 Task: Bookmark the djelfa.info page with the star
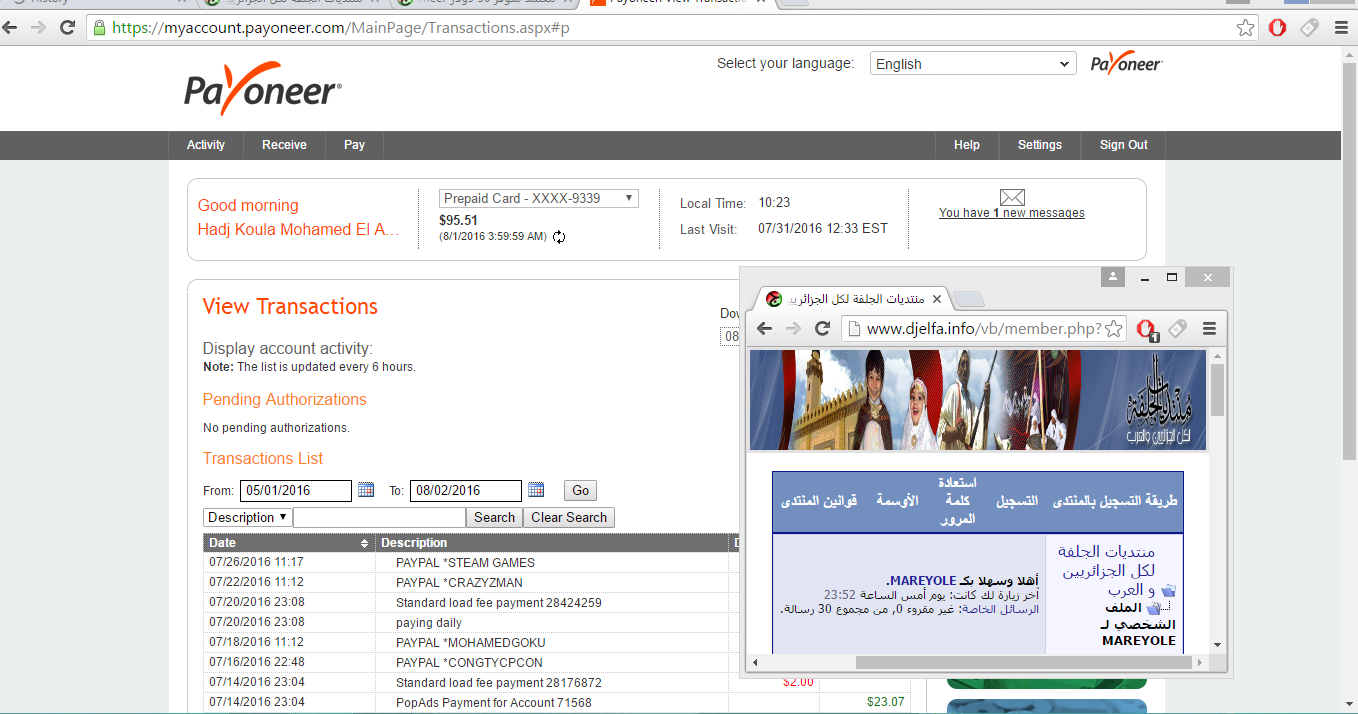click(1113, 329)
